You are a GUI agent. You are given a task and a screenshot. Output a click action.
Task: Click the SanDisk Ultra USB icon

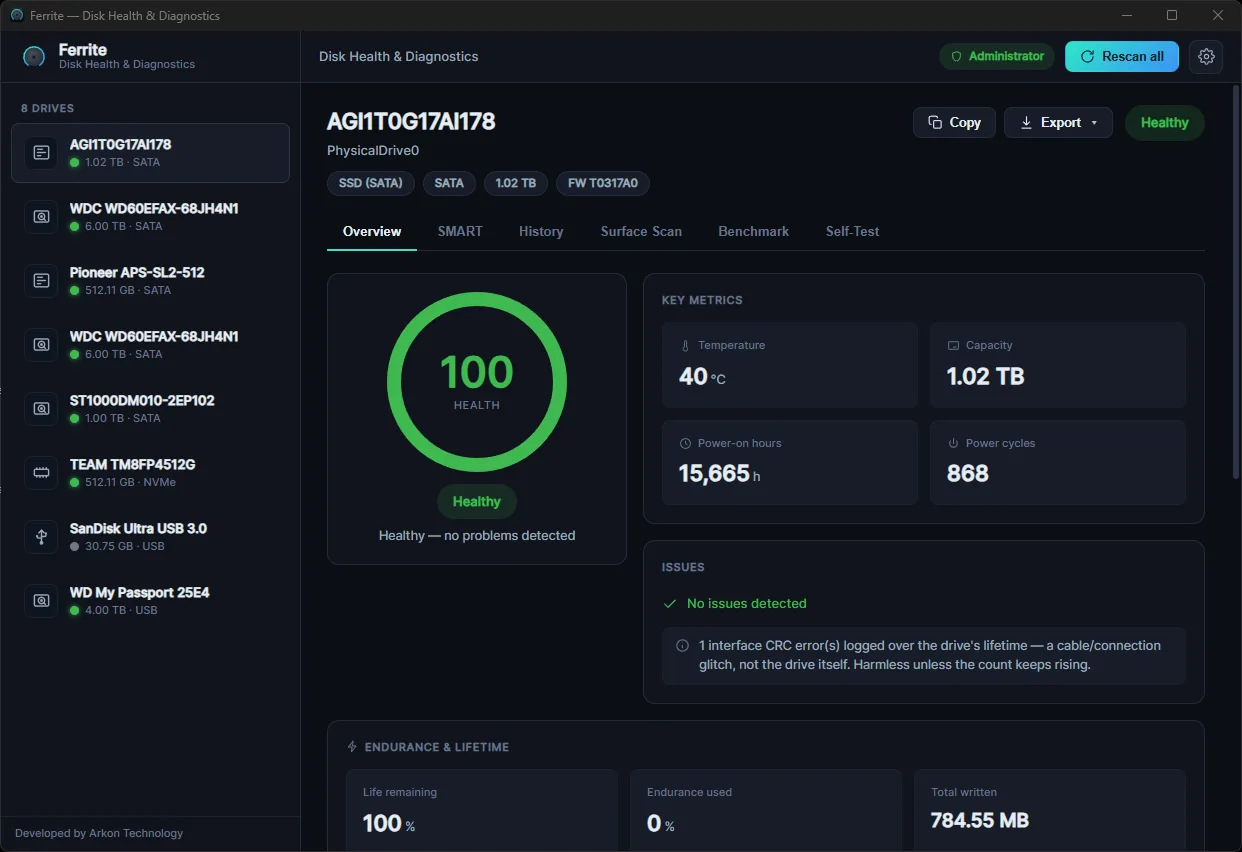click(x=41, y=537)
